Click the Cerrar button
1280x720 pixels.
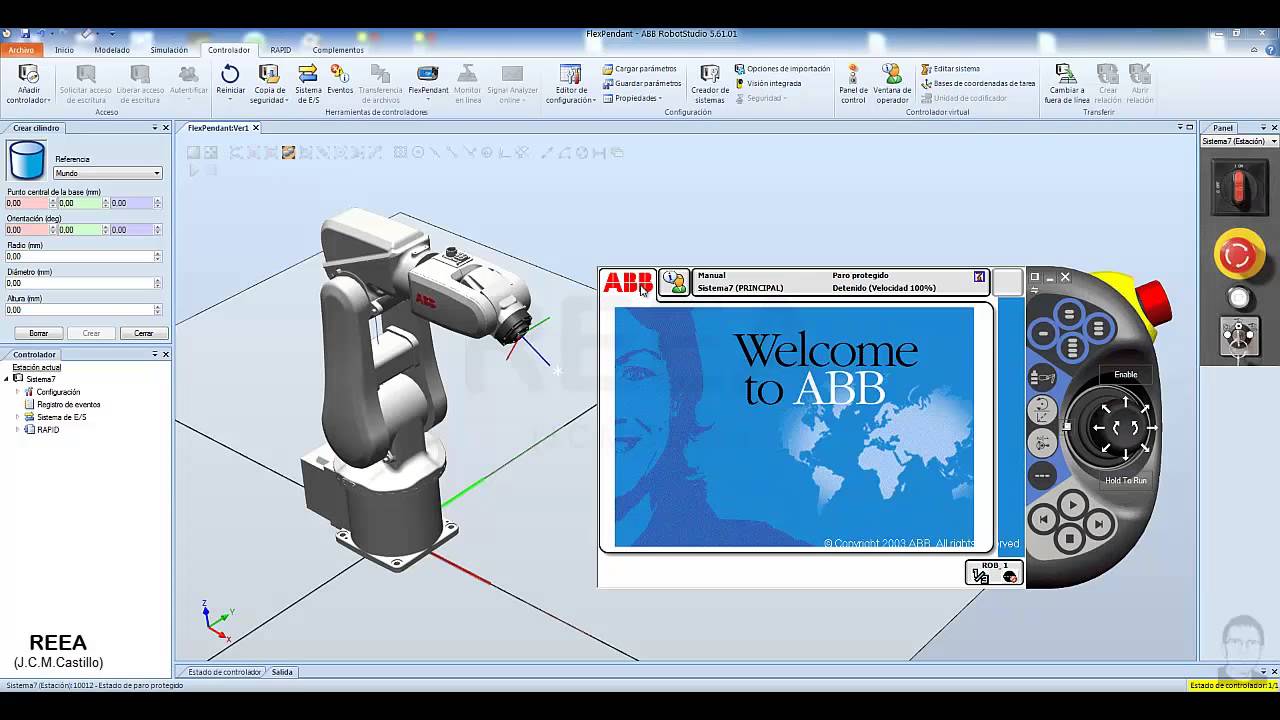pos(144,333)
